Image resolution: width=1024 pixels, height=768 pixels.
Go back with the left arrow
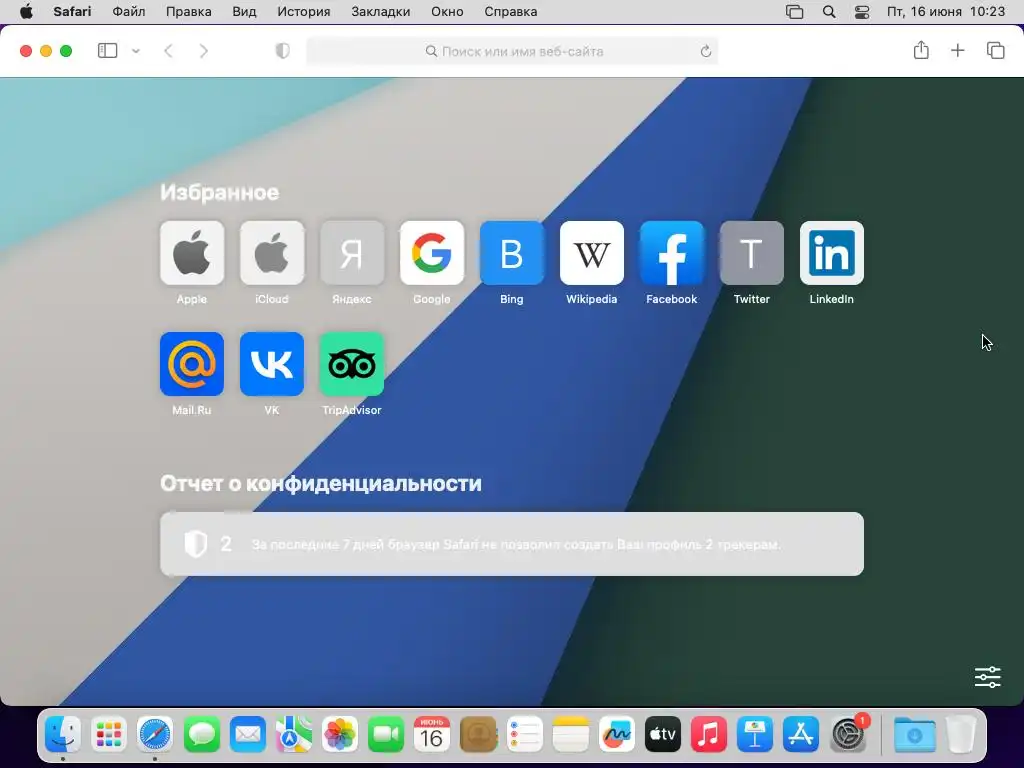click(168, 51)
